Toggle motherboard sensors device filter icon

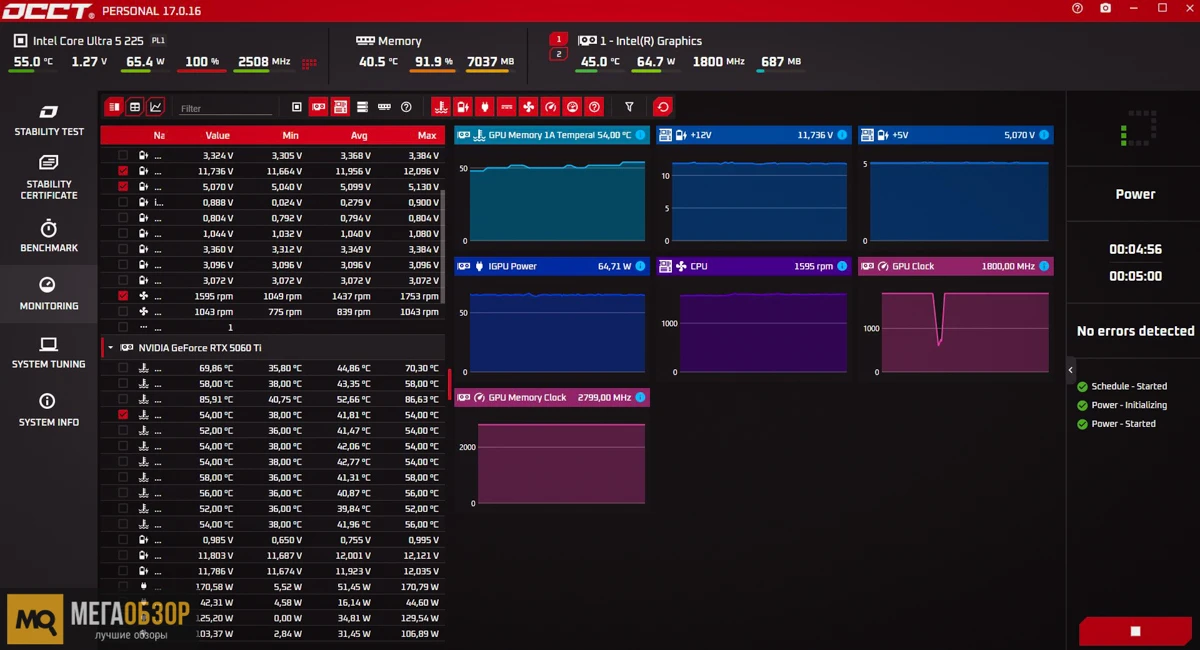pyautogui.click(x=340, y=107)
